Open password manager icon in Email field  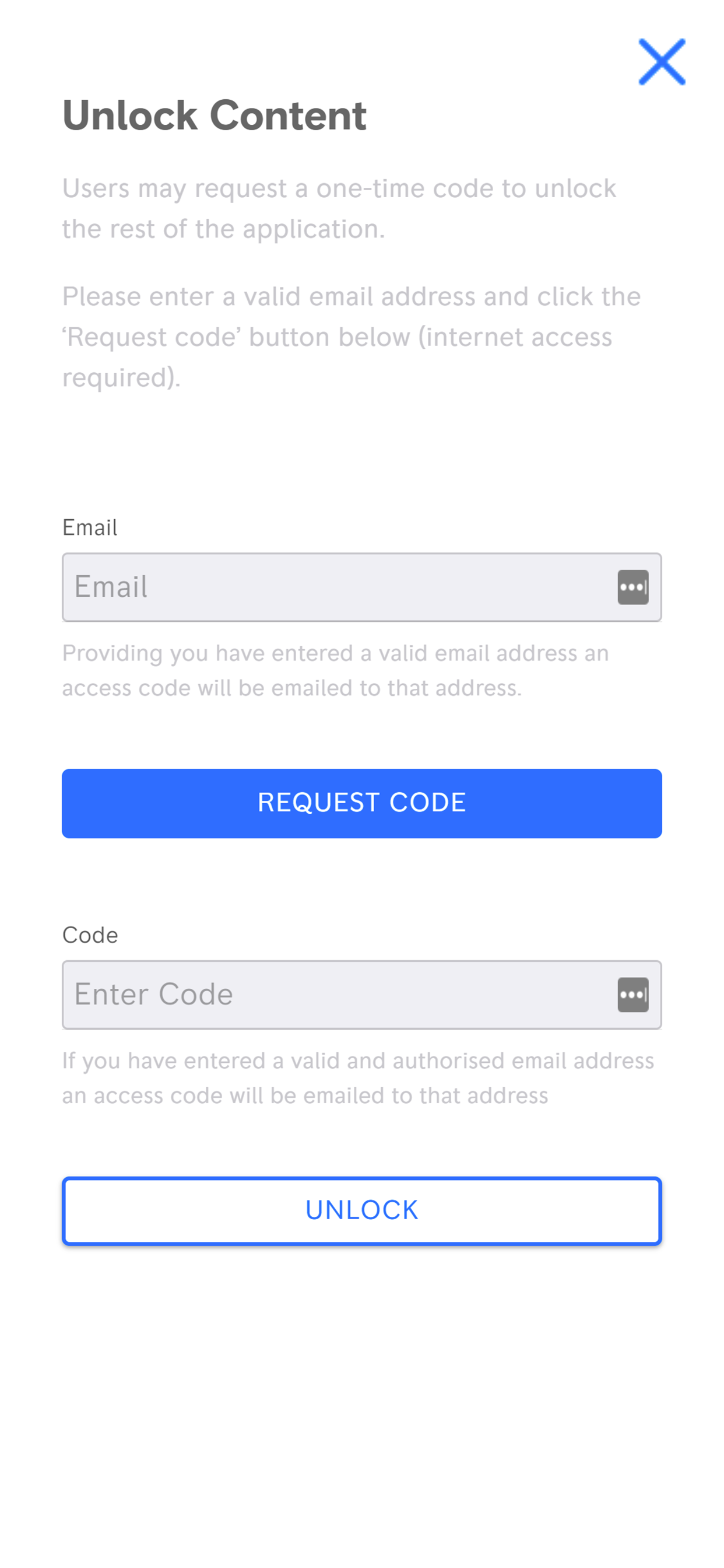(x=632, y=587)
